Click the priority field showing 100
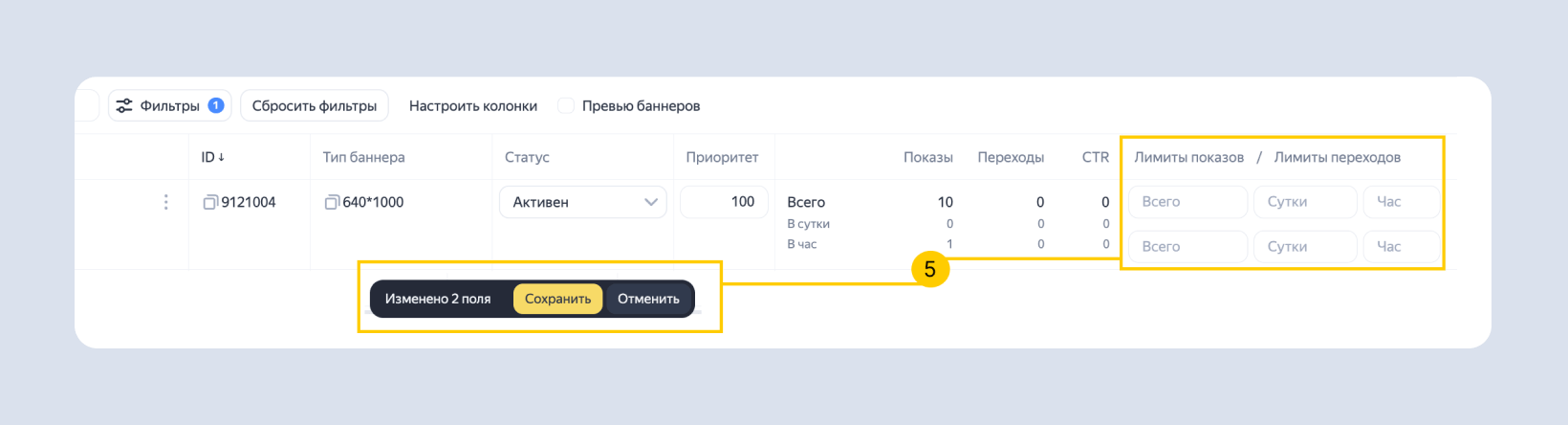Viewport: 1568px width, 425px height. point(724,201)
